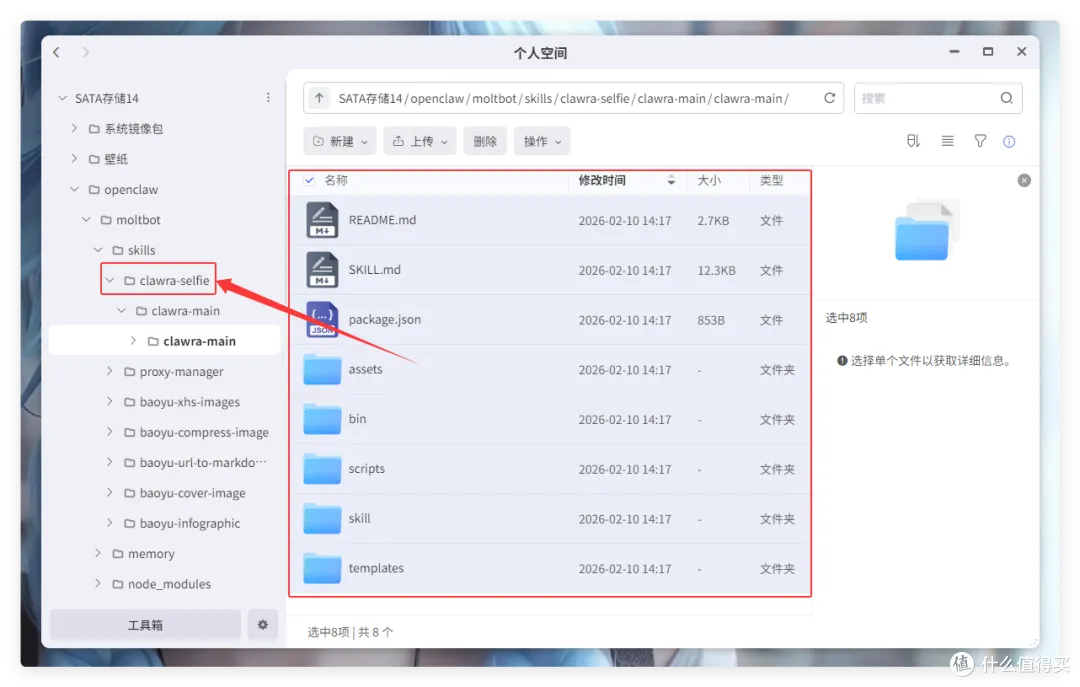Click the bin folder icon

[x=322, y=418]
